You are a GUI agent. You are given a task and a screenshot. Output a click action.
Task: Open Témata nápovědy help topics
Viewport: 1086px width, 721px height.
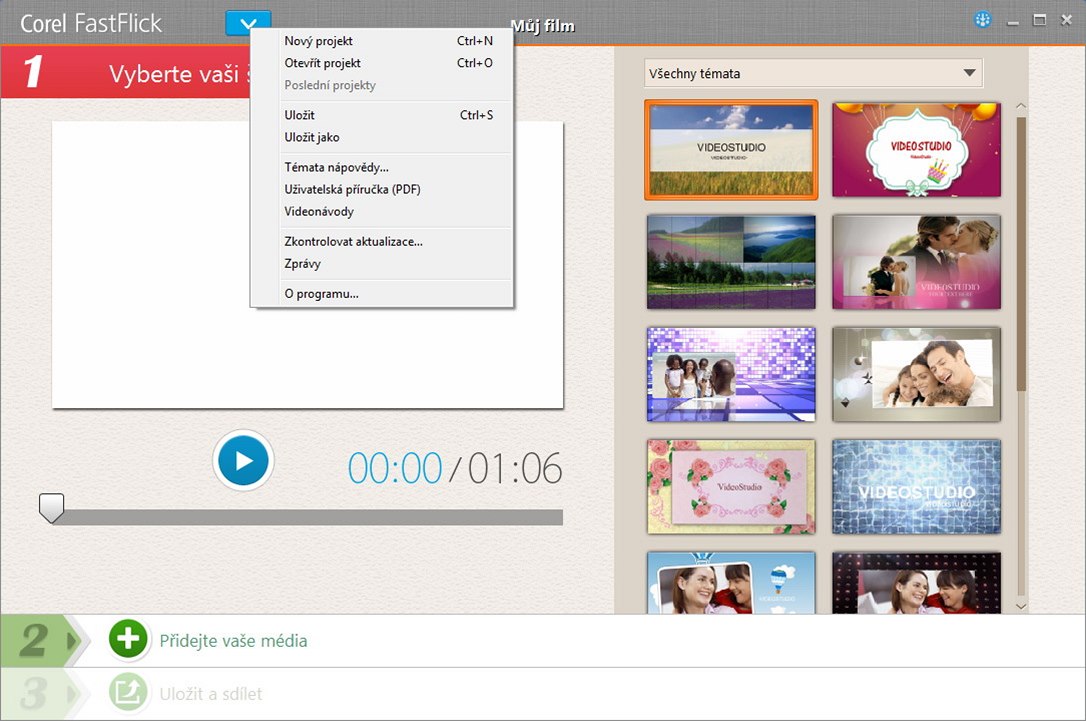(337, 167)
